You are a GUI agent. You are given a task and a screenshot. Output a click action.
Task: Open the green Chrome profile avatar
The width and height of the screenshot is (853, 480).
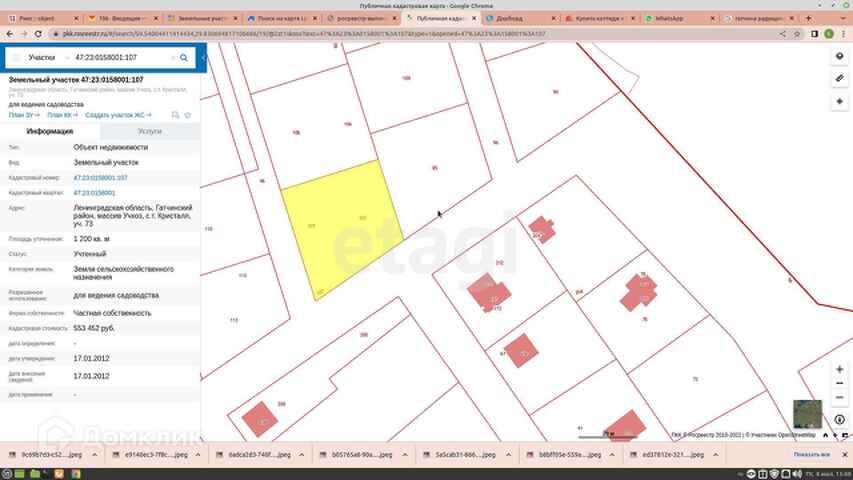[829, 34]
